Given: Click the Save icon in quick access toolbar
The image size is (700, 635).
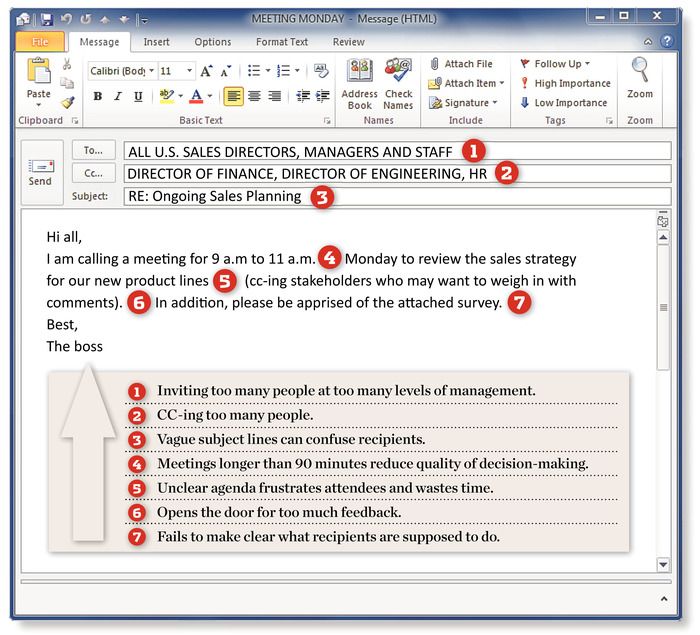Looking at the screenshot, I should tap(47, 19).
